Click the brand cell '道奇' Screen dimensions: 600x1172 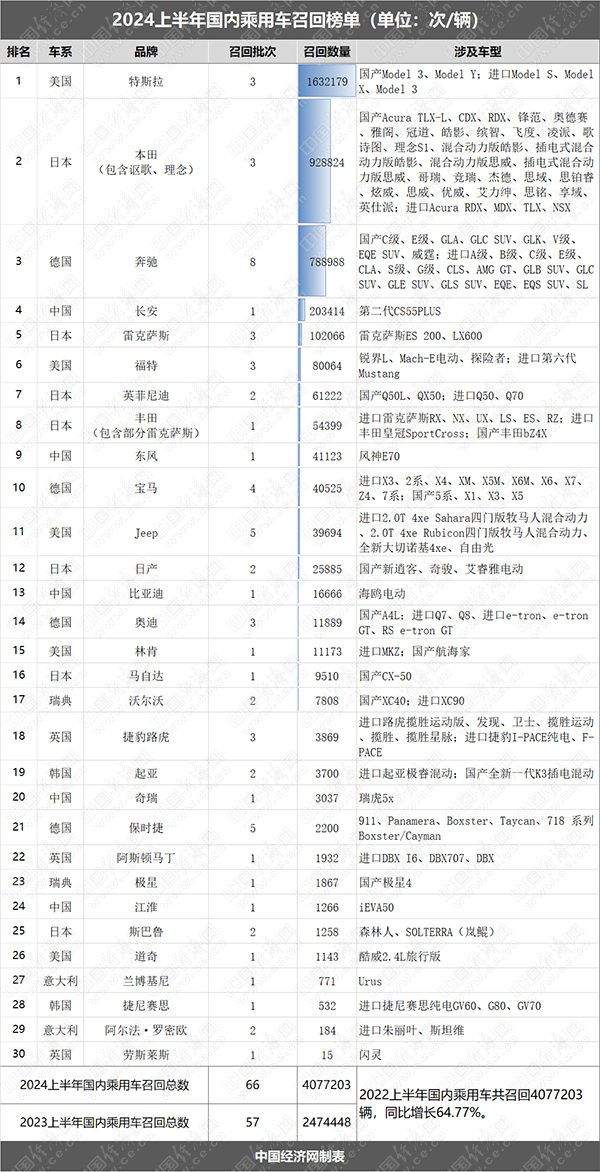[x=146, y=957]
